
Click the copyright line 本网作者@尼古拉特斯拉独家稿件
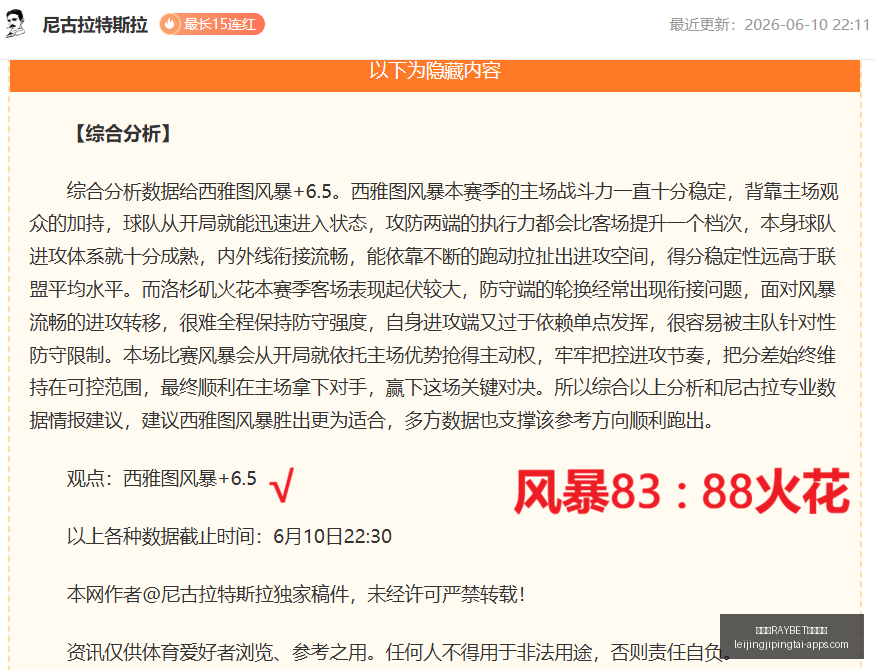[x=296, y=595]
